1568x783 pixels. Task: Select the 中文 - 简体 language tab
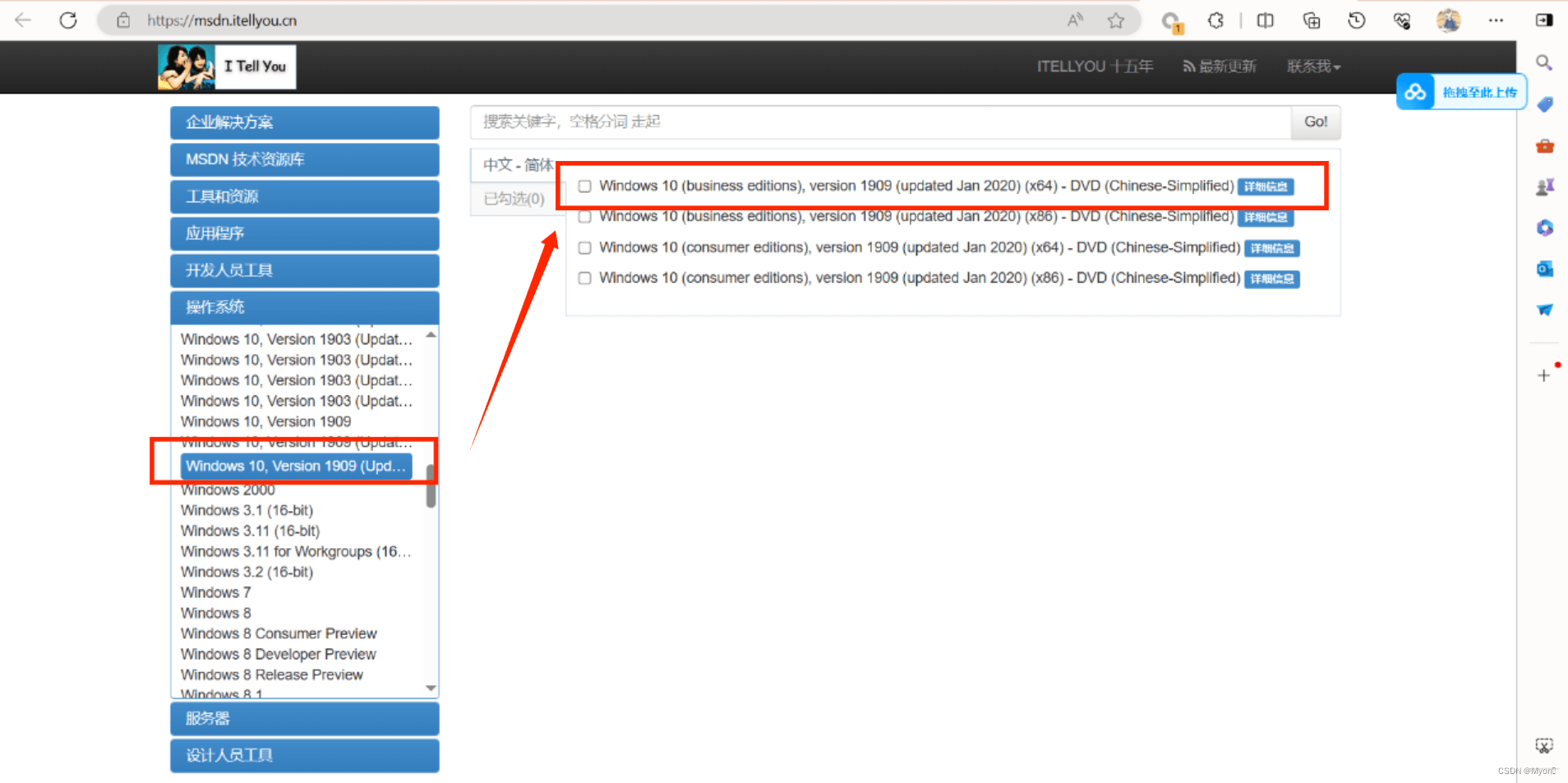pos(518,165)
